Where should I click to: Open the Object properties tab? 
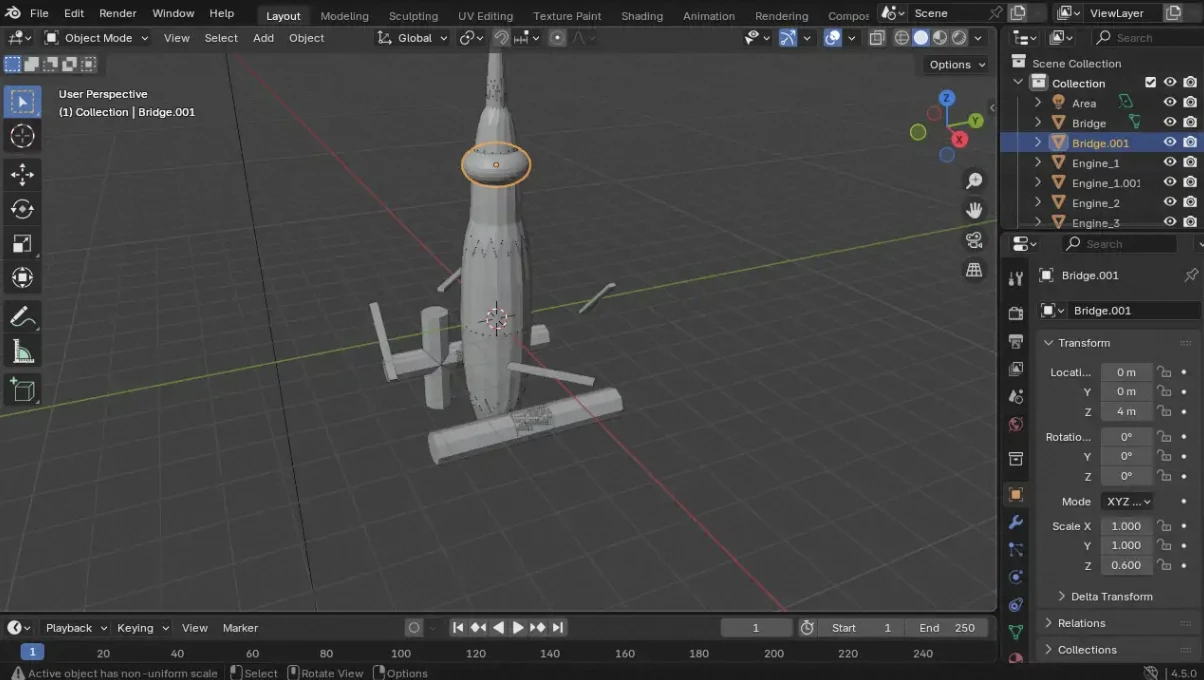(x=1016, y=494)
